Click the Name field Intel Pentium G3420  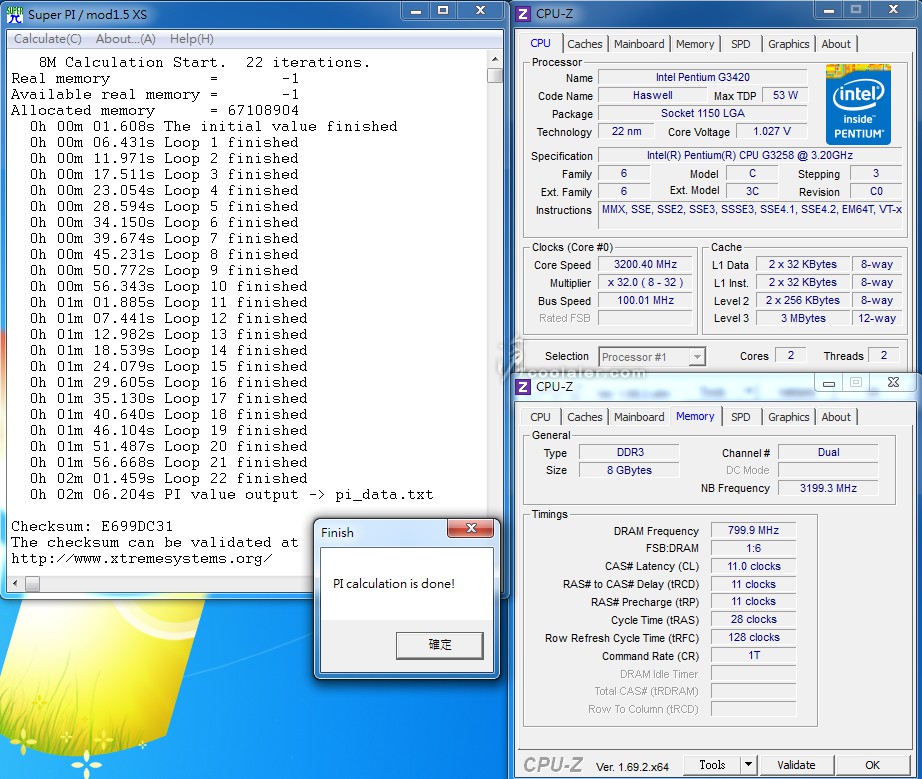click(702, 77)
